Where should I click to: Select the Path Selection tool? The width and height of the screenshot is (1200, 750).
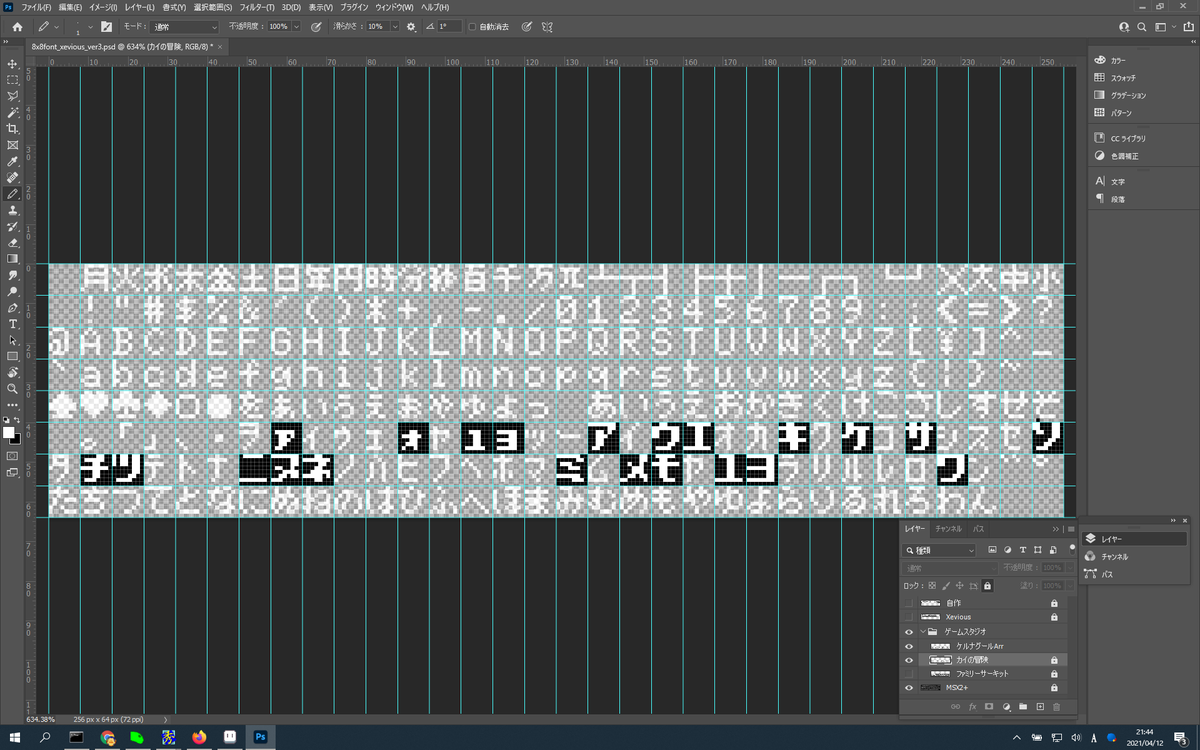(x=13, y=340)
